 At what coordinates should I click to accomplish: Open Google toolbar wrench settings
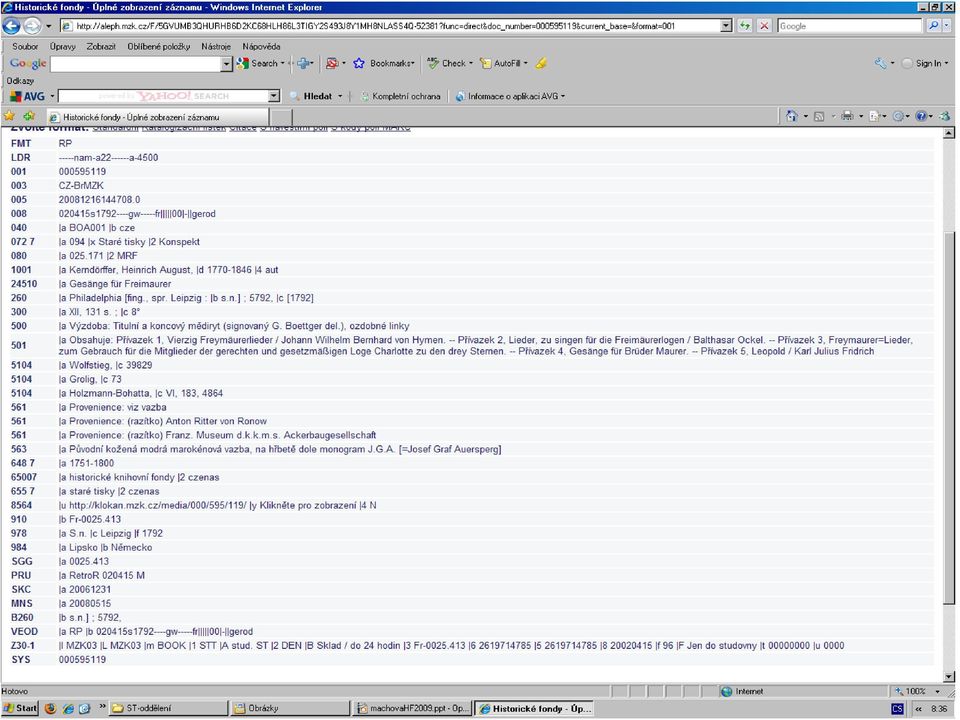point(880,63)
